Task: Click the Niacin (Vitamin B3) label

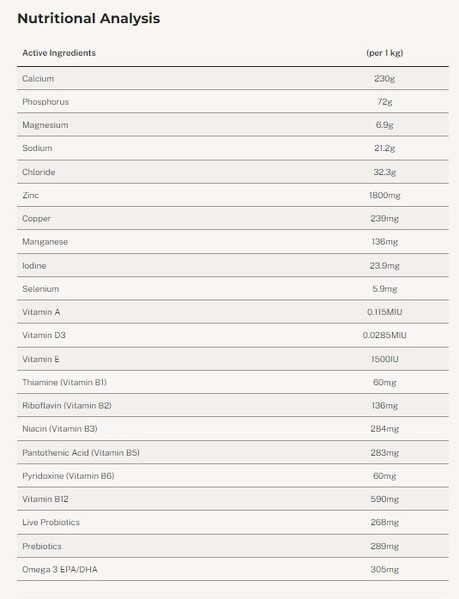Action: point(60,429)
